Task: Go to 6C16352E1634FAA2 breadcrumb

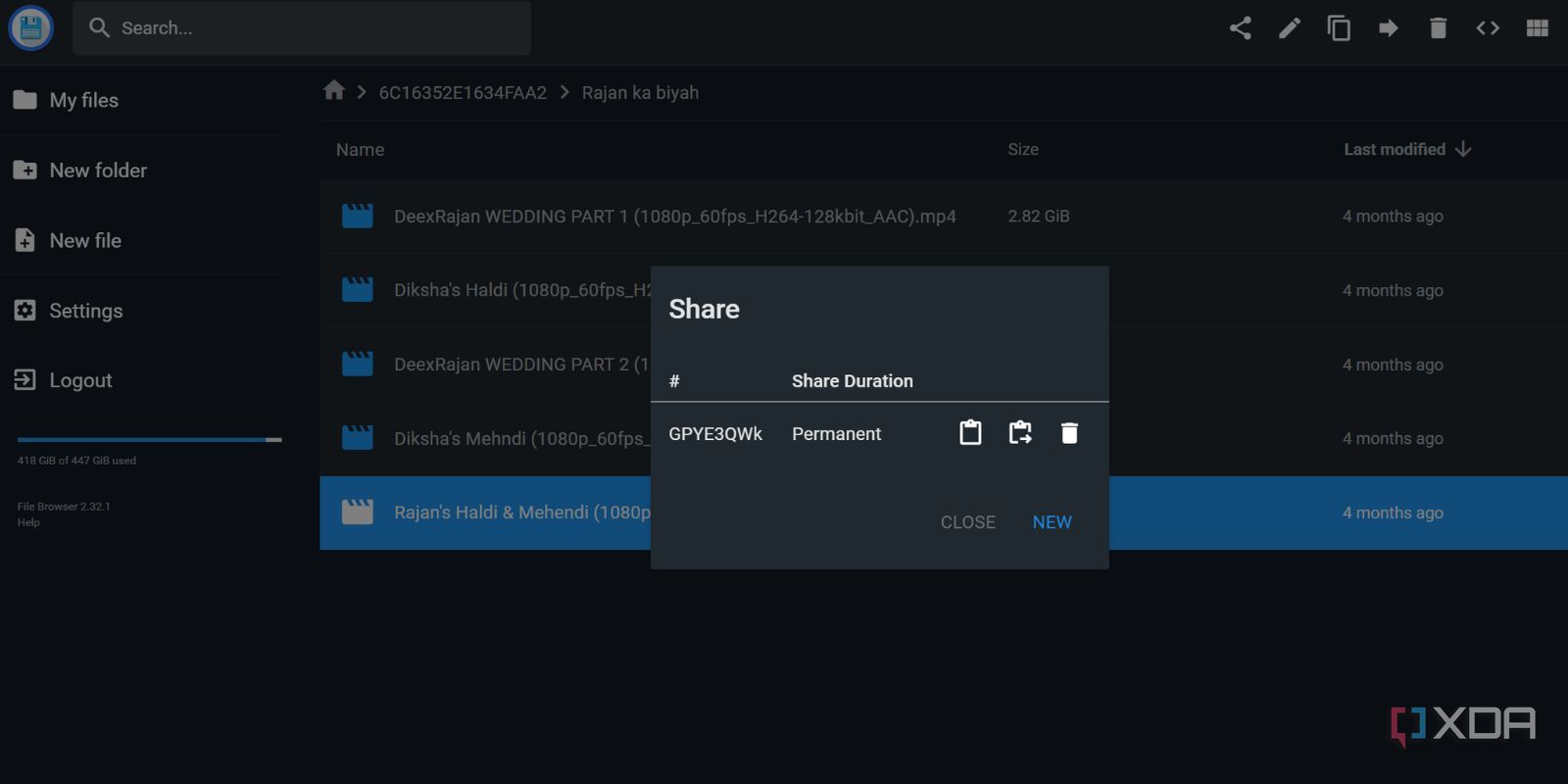Action: 463,92
